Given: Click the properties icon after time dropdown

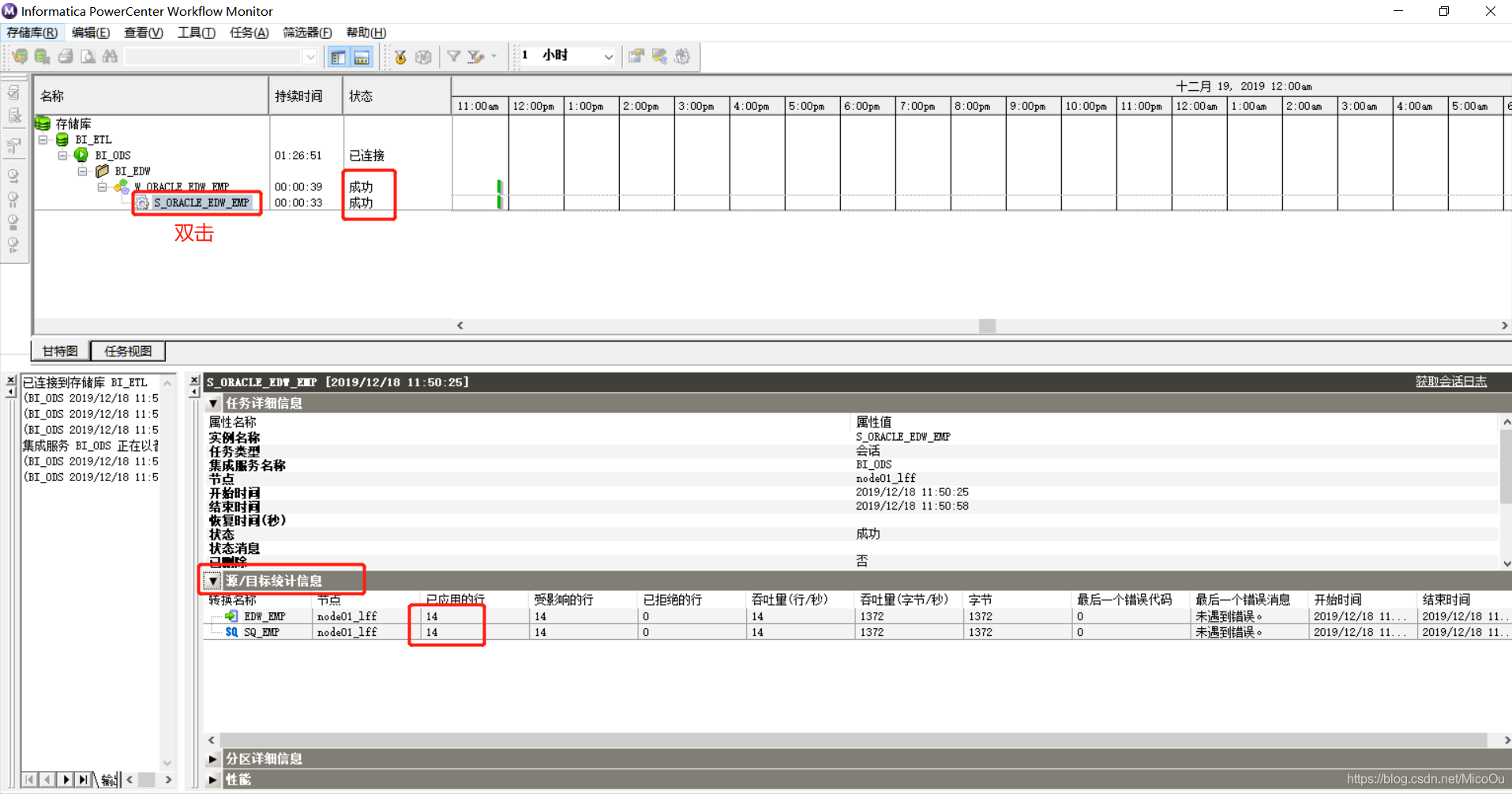Looking at the screenshot, I should pyautogui.click(x=636, y=56).
